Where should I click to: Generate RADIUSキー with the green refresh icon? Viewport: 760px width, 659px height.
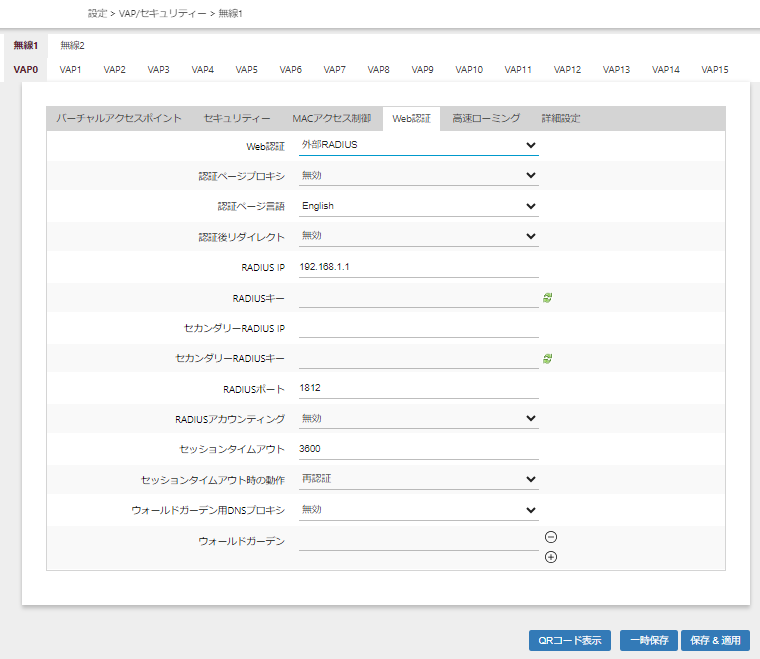point(548,298)
